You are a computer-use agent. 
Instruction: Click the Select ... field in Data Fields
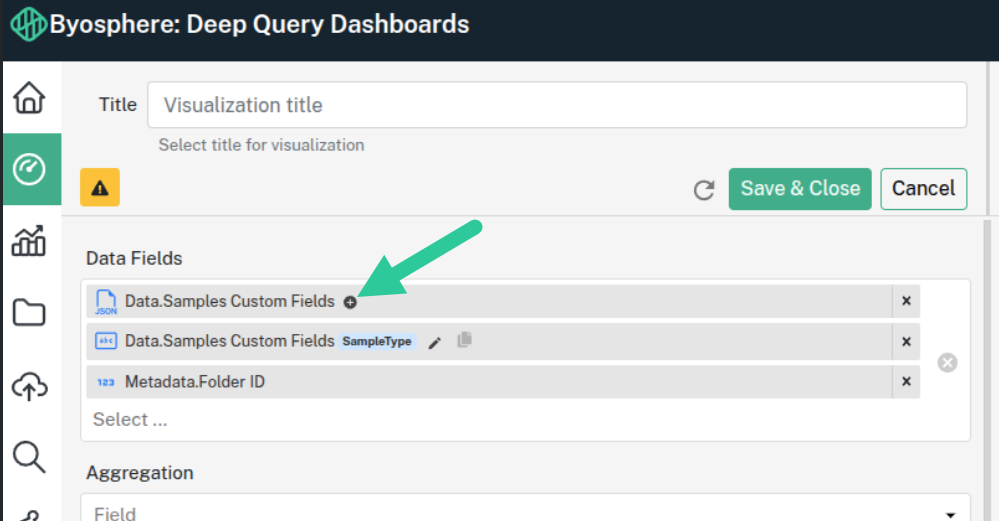pos(130,420)
